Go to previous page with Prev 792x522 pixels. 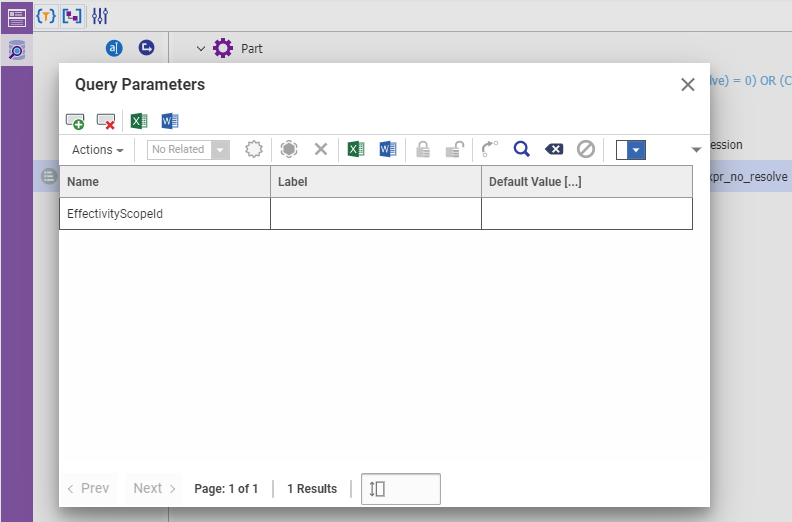88,488
